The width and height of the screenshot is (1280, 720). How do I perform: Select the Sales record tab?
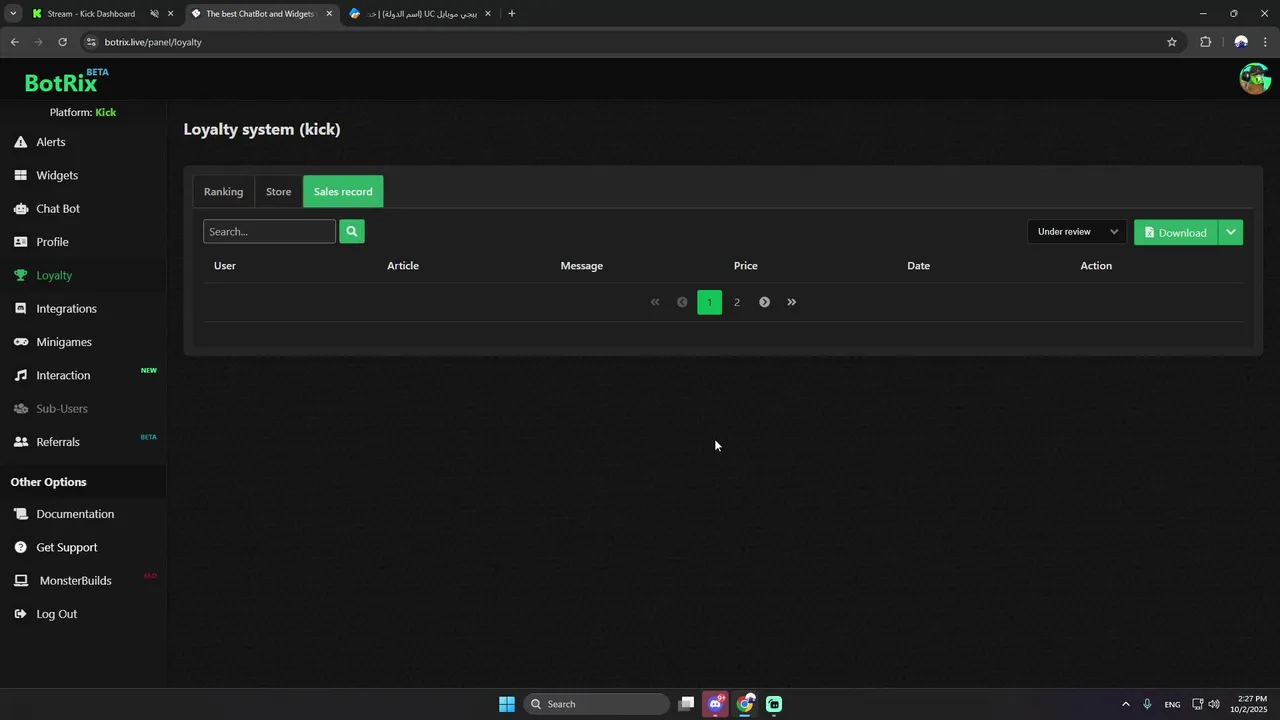tap(343, 192)
